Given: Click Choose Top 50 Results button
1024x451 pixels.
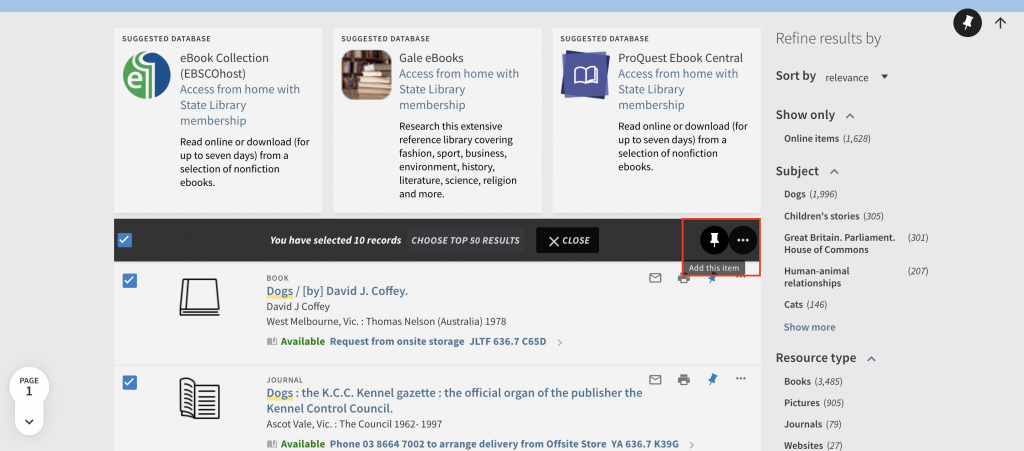Looking at the screenshot, I should [x=466, y=240].
